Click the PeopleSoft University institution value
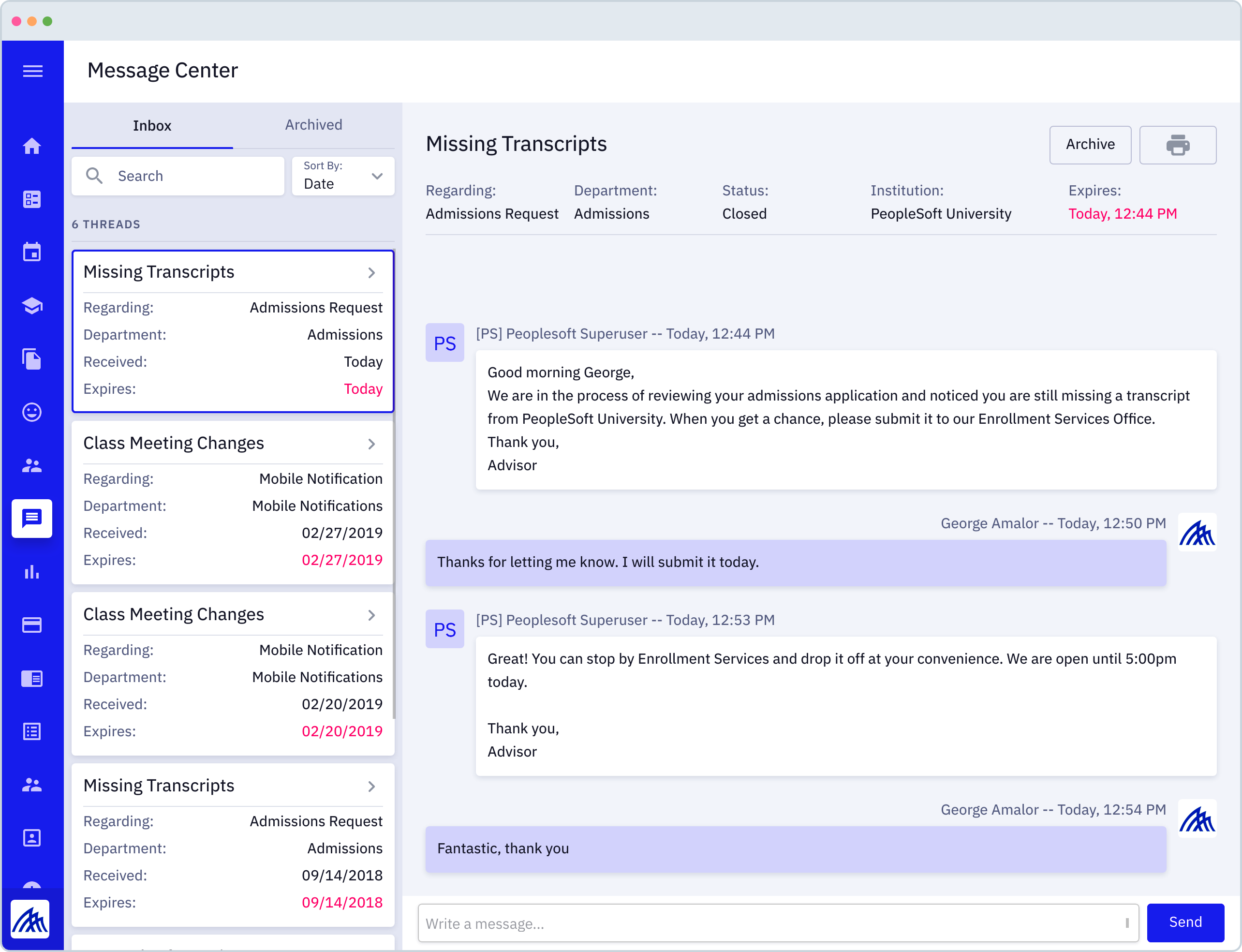 coord(941,214)
